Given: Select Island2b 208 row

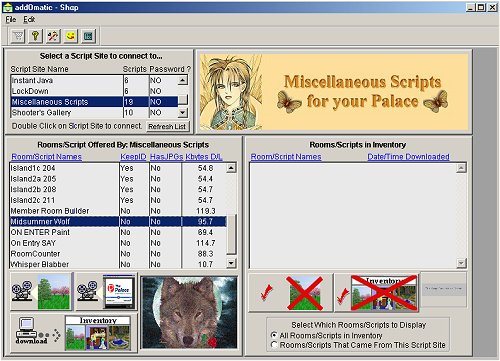Looking at the screenshot, I should [118, 189].
